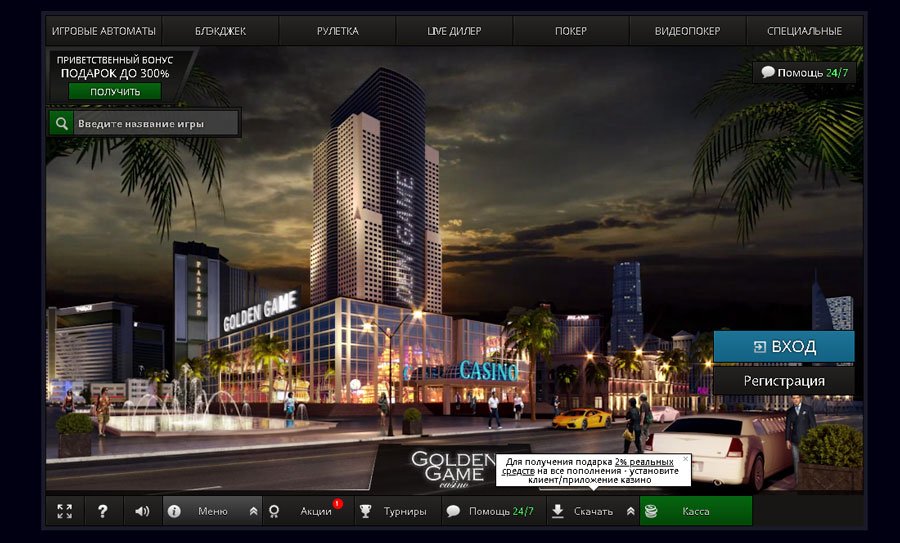Open Турниры trophy button

[x=395, y=511]
